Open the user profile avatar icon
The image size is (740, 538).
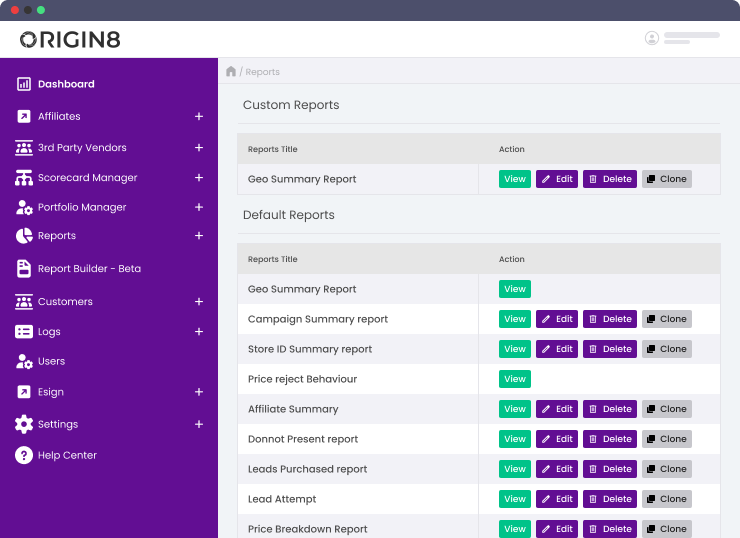pos(652,38)
